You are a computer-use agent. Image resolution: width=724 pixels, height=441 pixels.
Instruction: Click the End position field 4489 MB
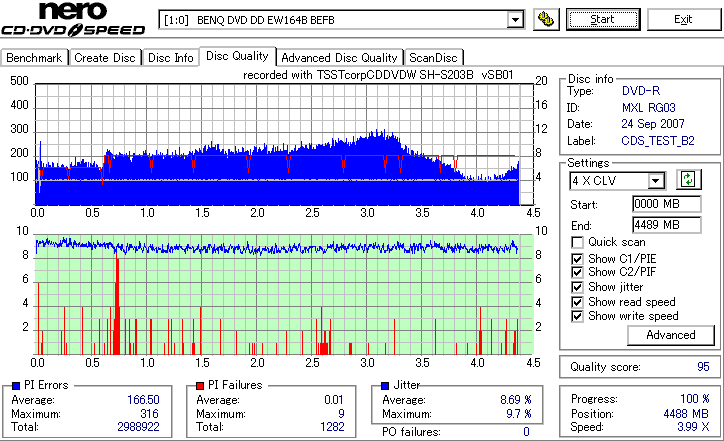coord(666,225)
